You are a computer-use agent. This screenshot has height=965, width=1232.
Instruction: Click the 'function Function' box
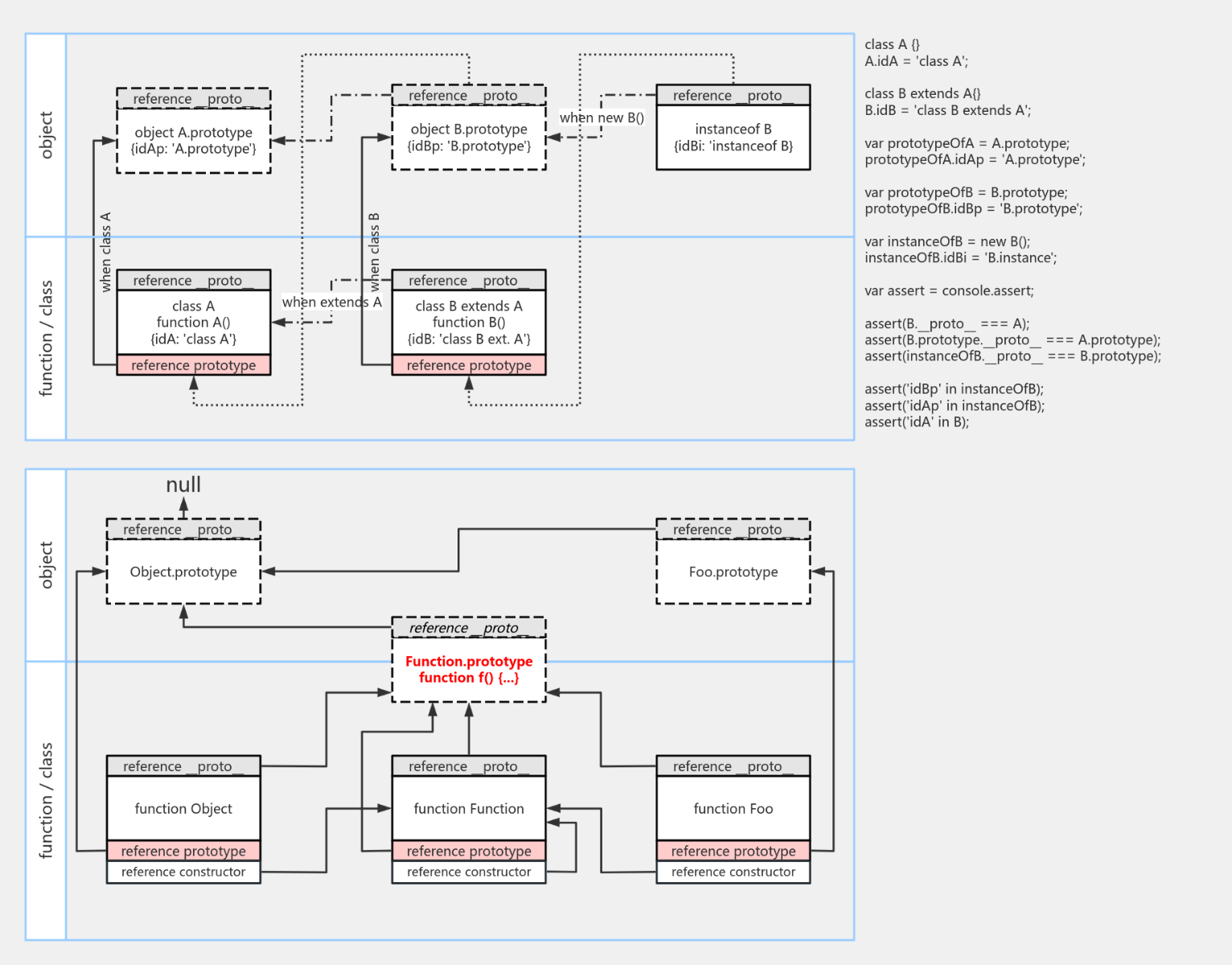[x=468, y=809]
